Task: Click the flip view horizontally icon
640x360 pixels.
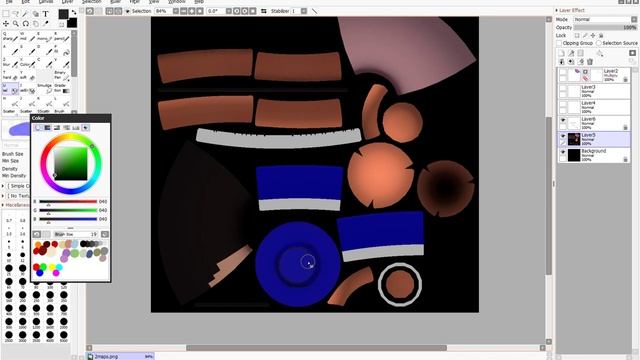Action: tap(264, 11)
